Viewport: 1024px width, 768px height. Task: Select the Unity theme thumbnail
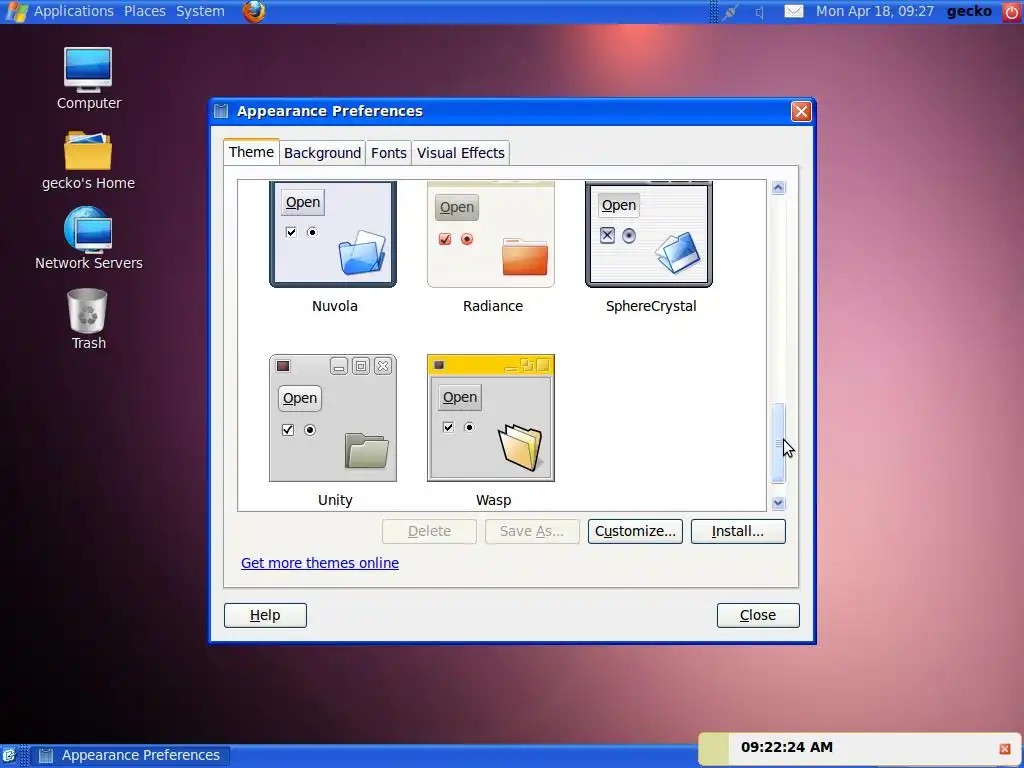click(333, 418)
